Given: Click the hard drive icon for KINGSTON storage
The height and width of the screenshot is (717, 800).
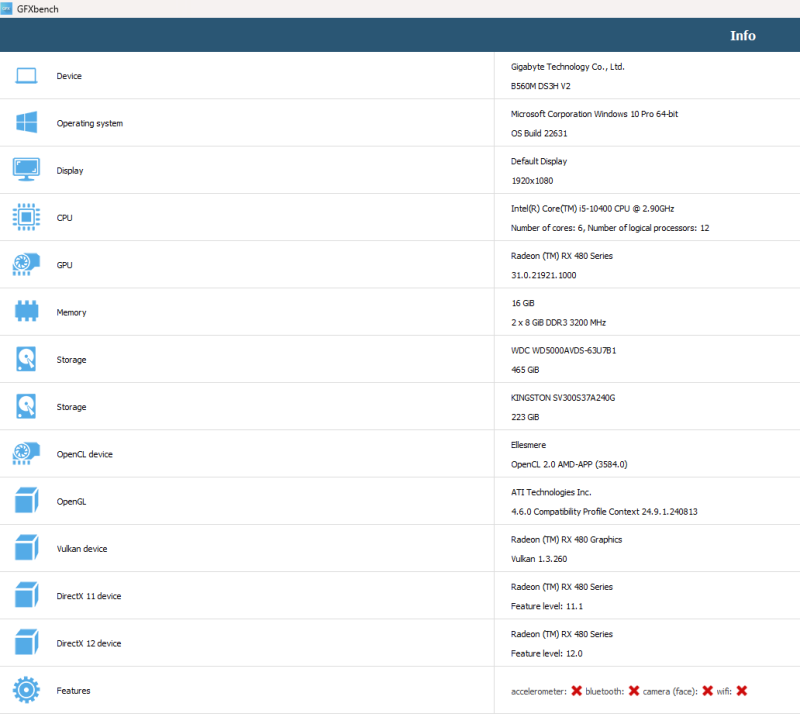Looking at the screenshot, I should pyautogui.click(x=26, y=406).
